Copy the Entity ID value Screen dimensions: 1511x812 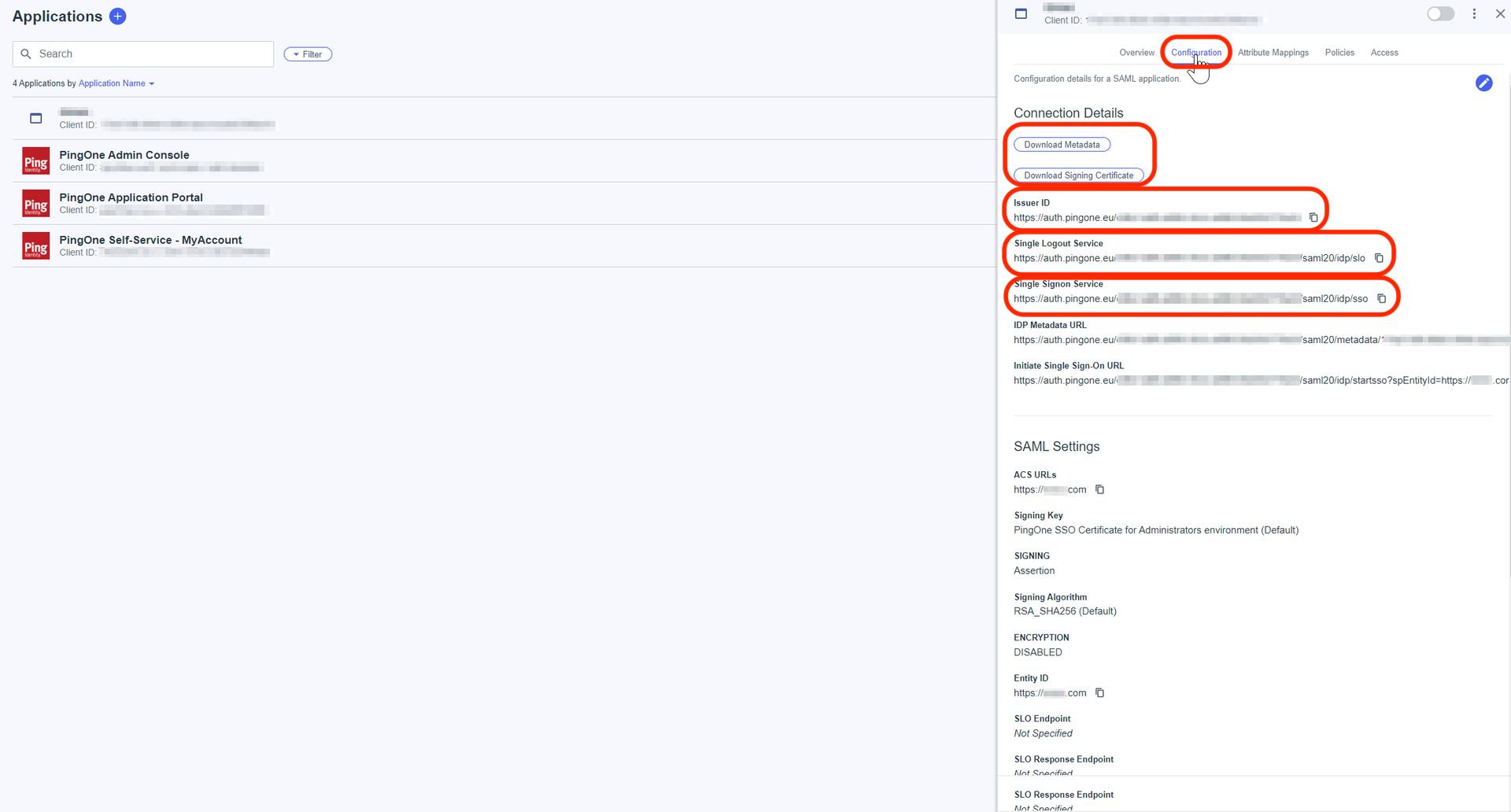coord(1100,693)
